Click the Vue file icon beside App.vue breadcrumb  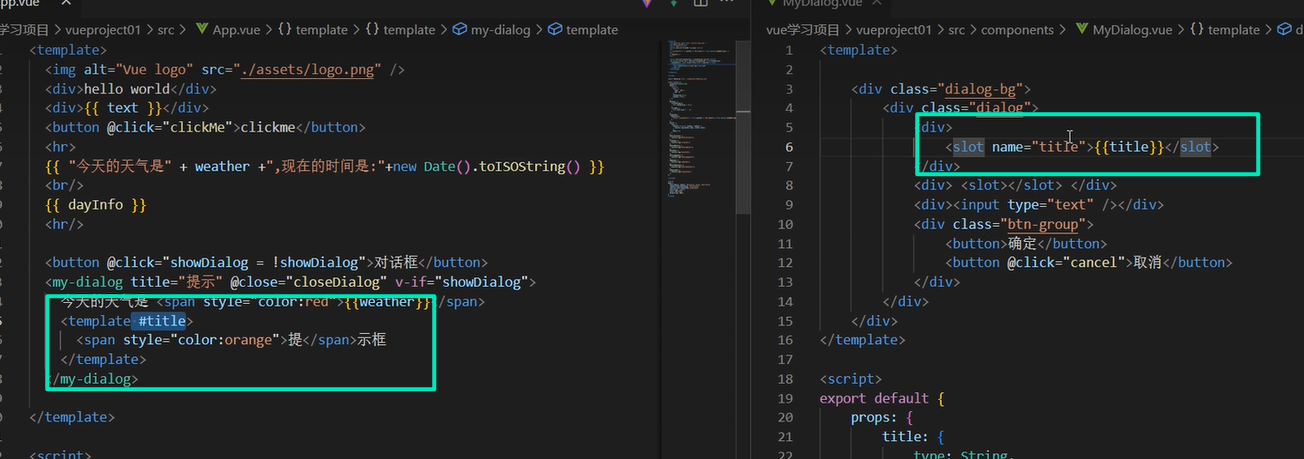click(x=201, y=30)
